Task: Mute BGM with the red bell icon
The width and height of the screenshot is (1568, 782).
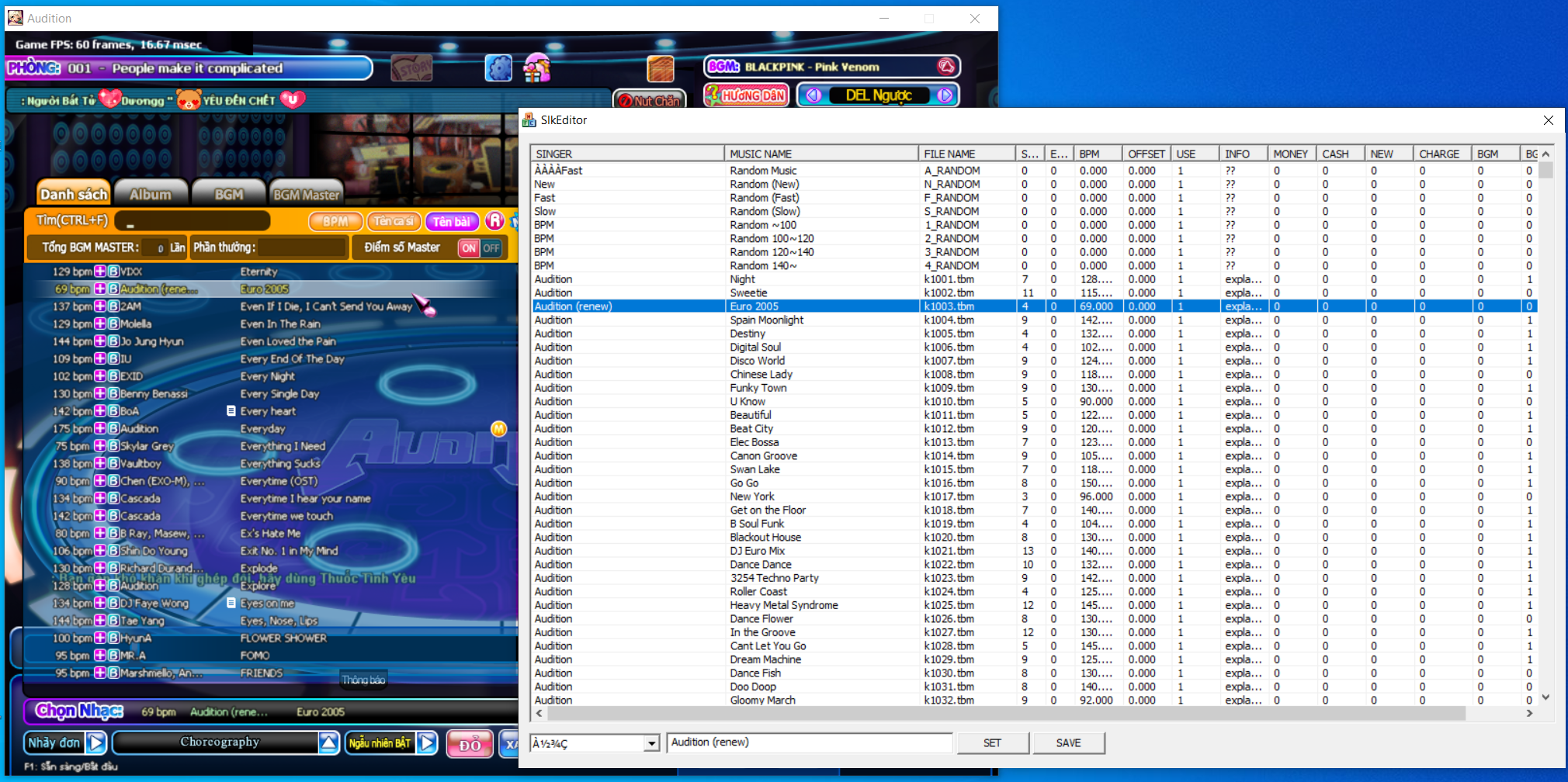Action: [x=945, y=67]
